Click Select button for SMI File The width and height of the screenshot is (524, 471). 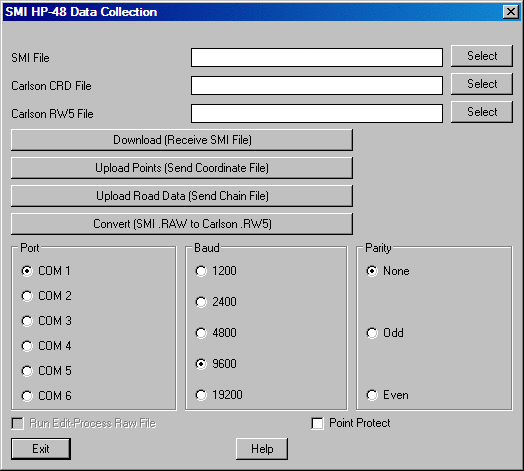point(482,56)
